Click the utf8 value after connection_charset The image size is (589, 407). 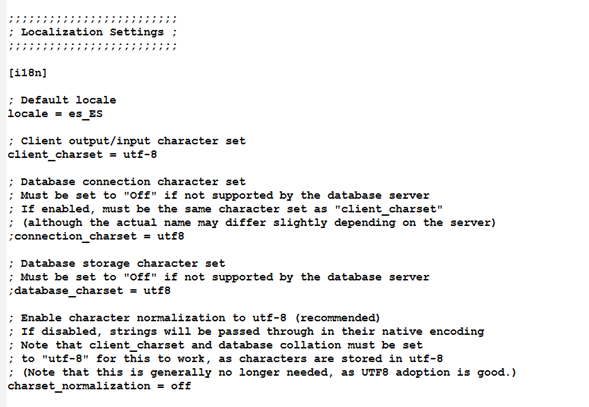(x=171, y=236)
